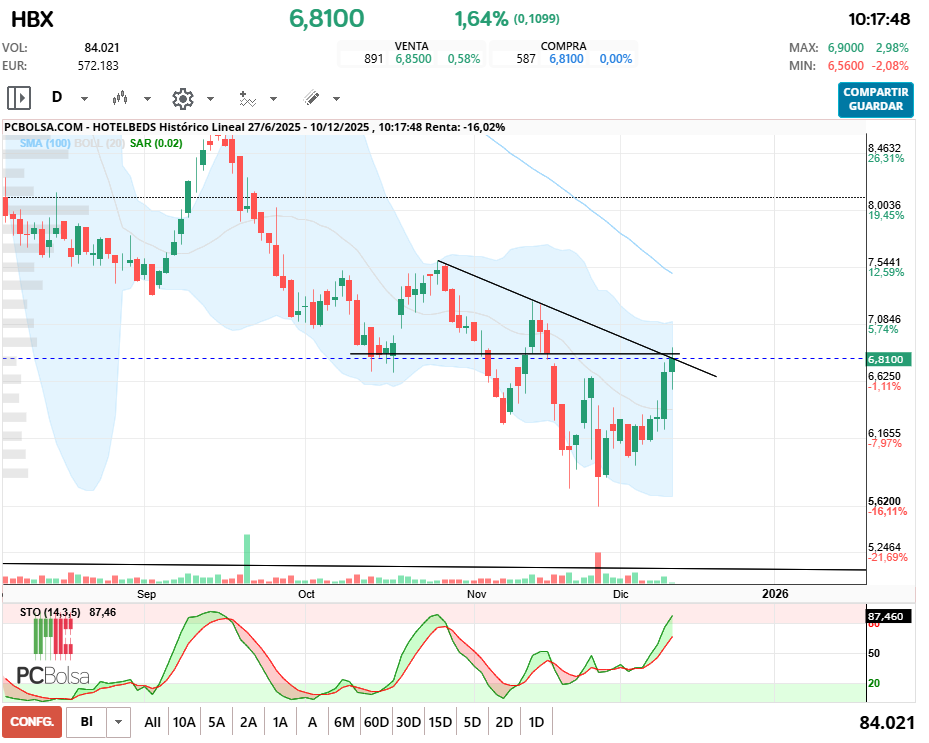Switch to the 1A time range
Screen dimensions: 929x743
click(x=280, y=722)
